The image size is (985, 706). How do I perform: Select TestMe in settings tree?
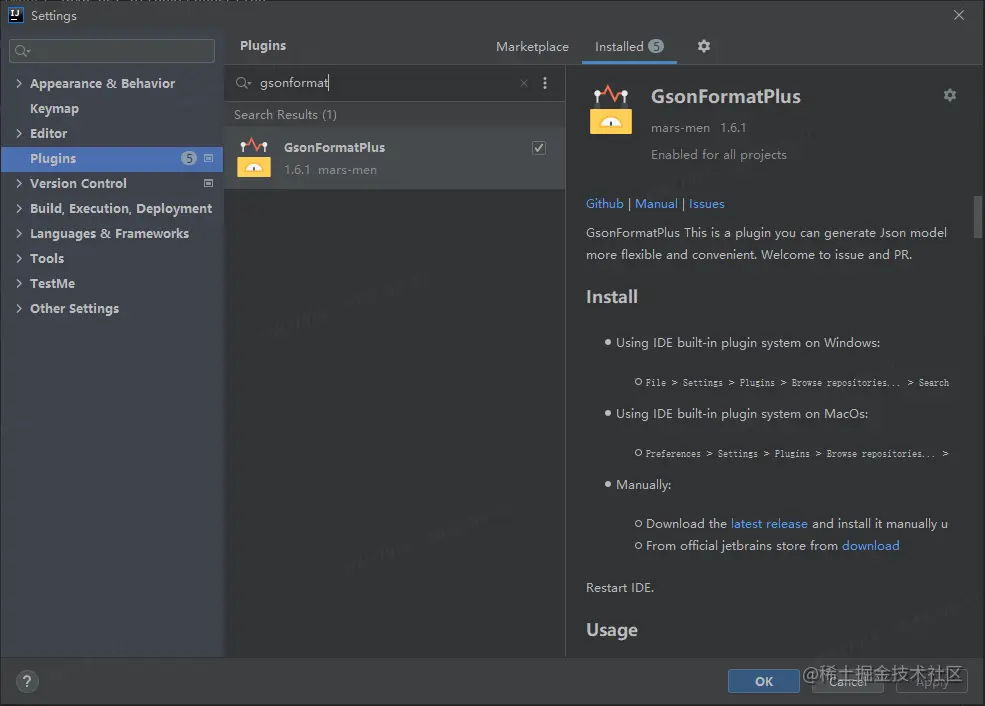click(x=52, y=283)
